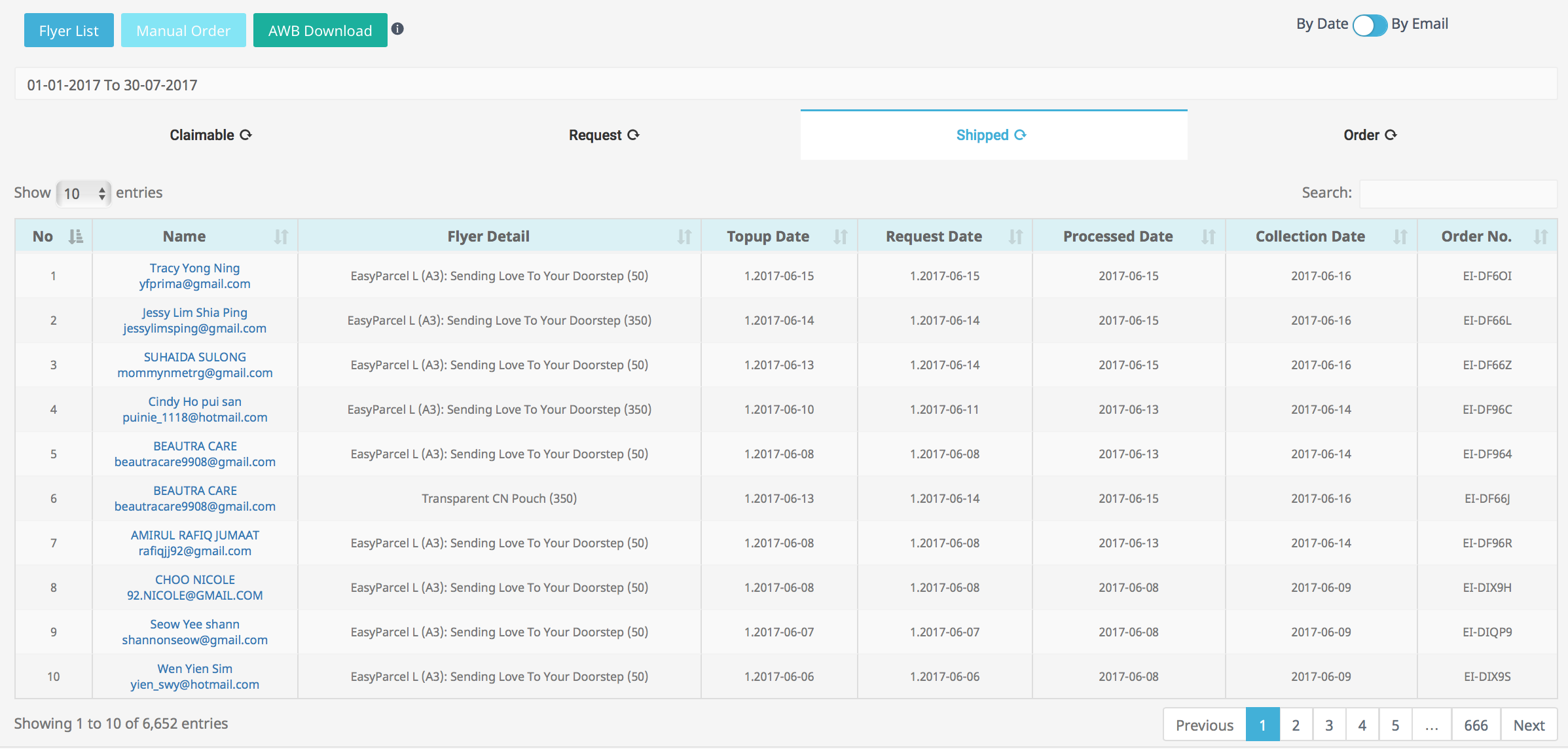Viewport: 1568px width, 749px height.
Task: Go to page 666 in pagination
Action: click(1476, 725)
